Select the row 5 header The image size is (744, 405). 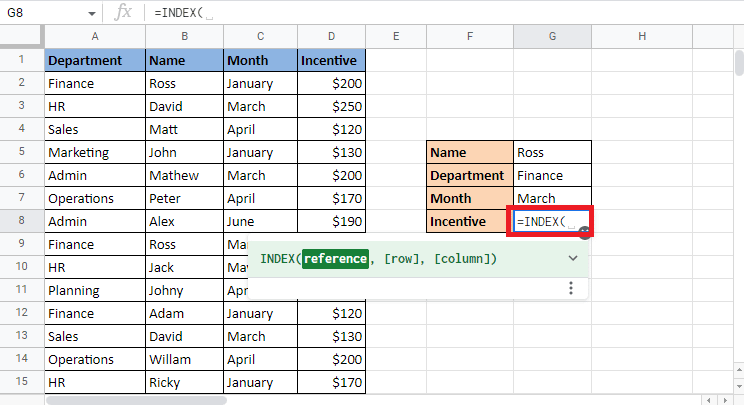click(20, 152)
